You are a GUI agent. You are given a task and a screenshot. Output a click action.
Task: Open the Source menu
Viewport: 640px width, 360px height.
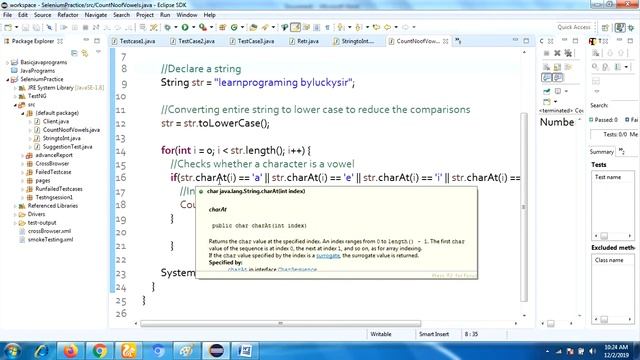(42, 15)
